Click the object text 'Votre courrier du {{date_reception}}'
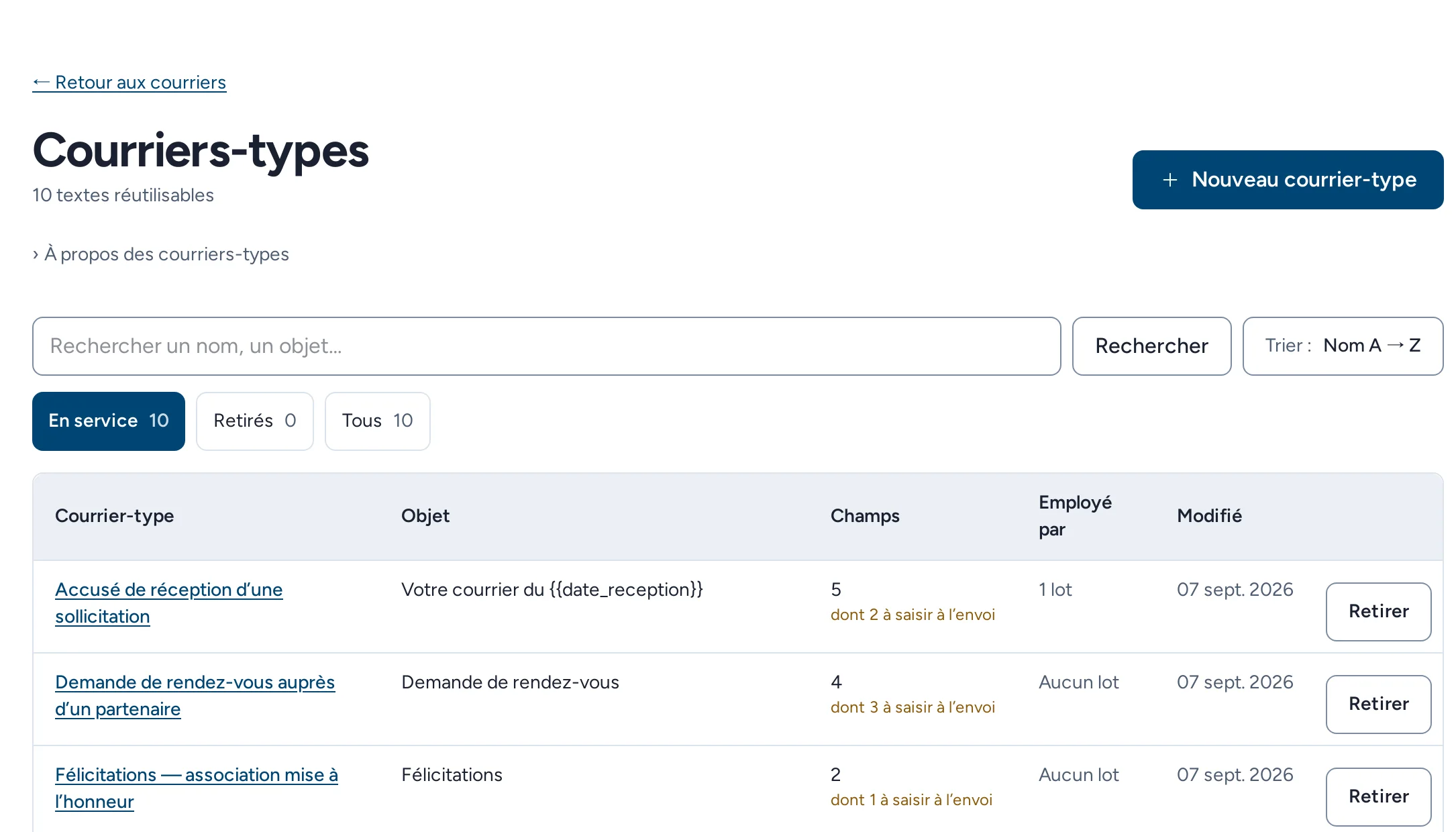Screen dimensions: 1456x832 [552, 590]
